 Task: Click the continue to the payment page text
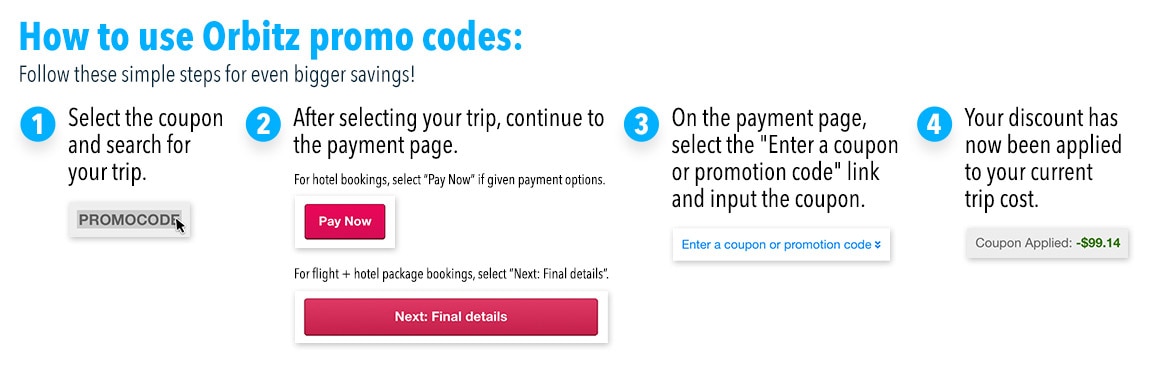pos(448,131)
